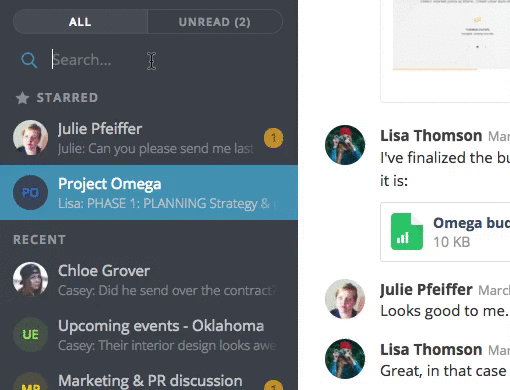Screen dimensions: 510x390
Task: Open Upcoming events - Oklahoma chat
Action: (149, 334)
